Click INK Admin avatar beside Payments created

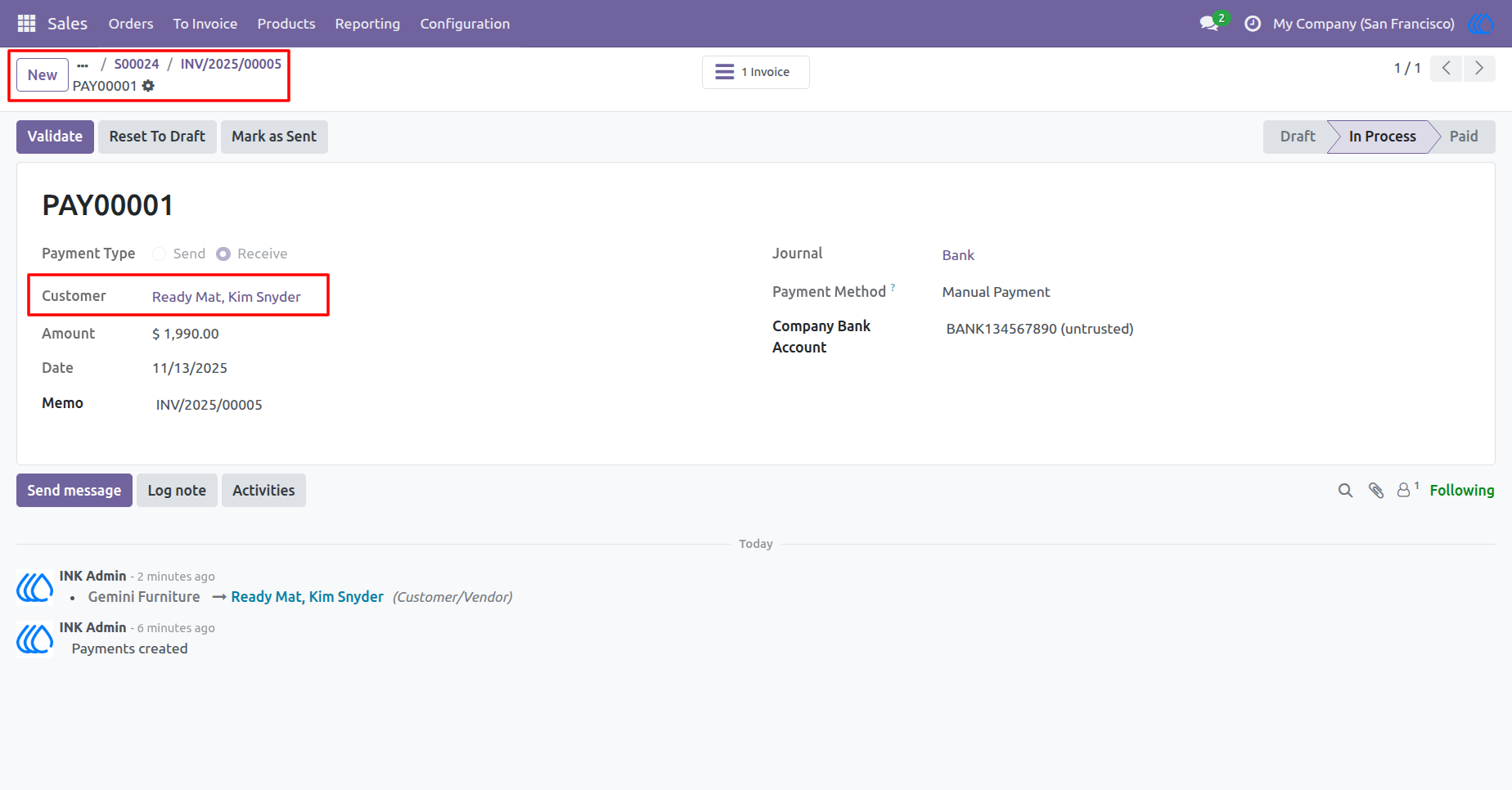(x=35, y=639)
